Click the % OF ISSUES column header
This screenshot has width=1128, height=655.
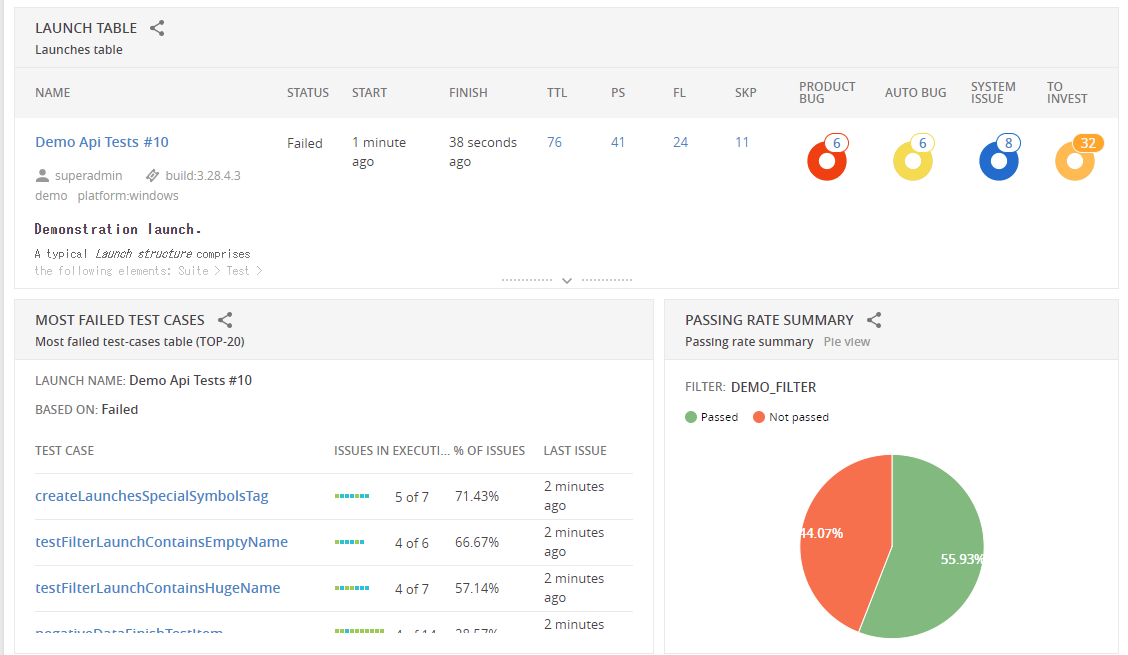coord(489,451)
